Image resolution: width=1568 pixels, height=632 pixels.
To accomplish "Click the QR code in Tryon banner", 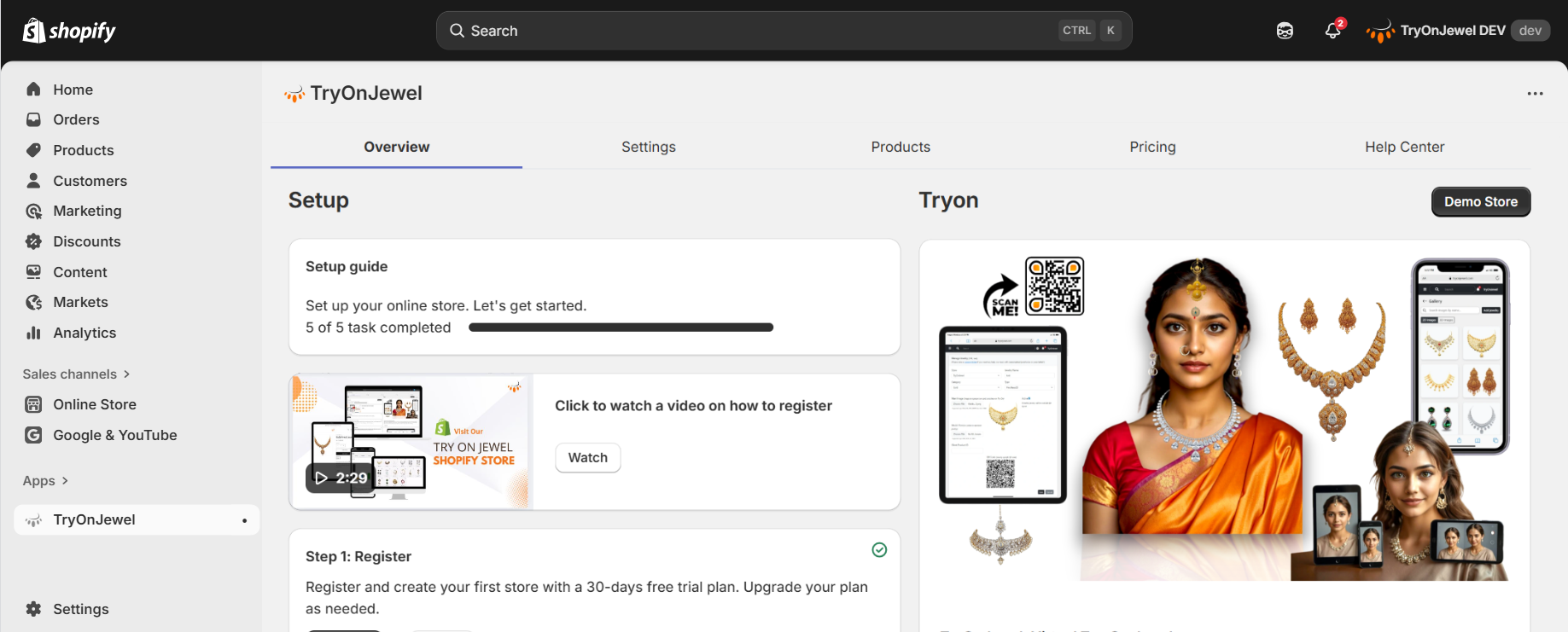I will (1055, 287).
